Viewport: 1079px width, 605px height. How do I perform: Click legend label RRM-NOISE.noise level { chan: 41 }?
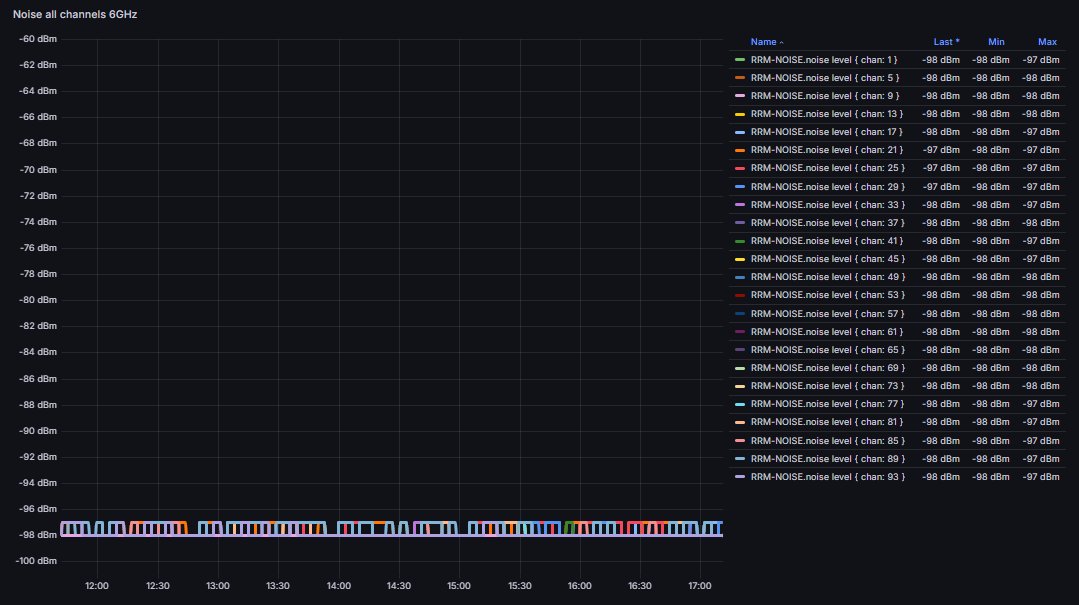point(826,241)
